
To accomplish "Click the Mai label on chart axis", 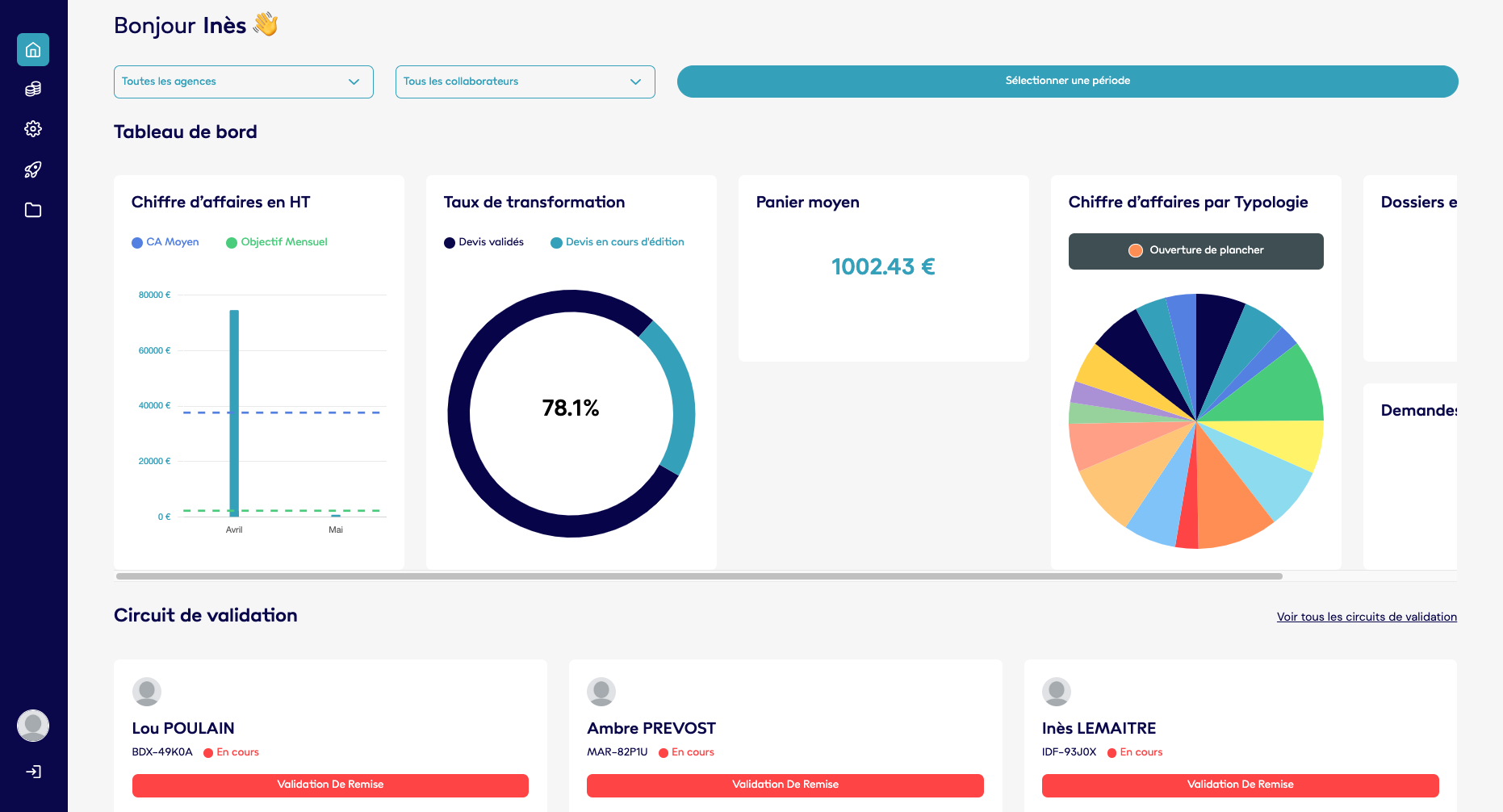I will click(336, 530).
